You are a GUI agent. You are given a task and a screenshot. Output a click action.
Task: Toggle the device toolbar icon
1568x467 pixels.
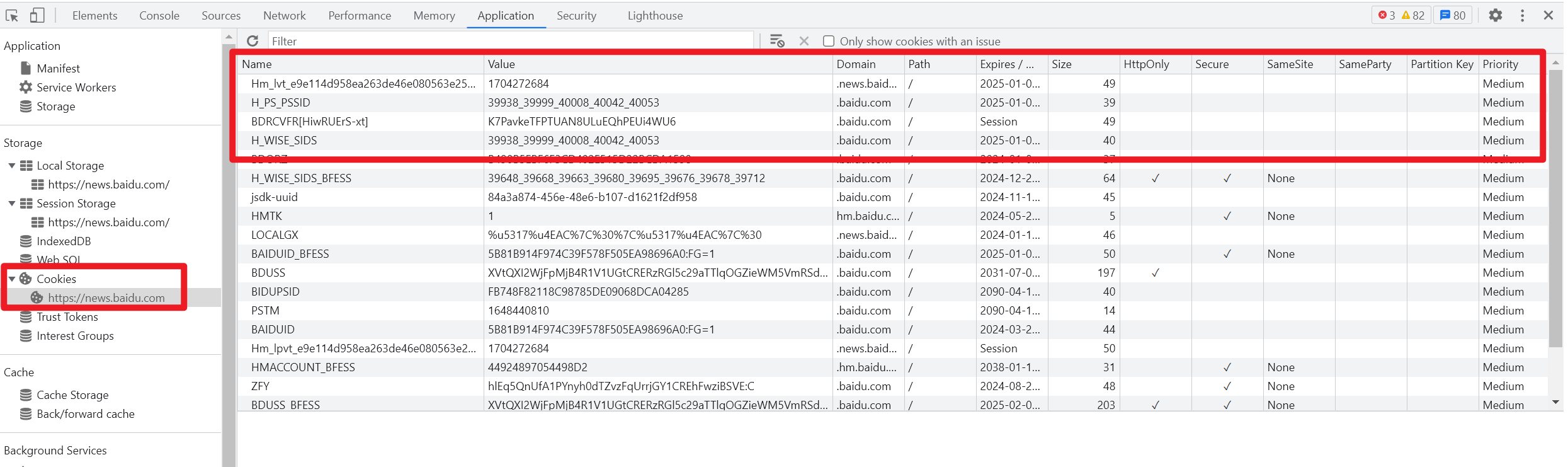click(37, 15)
